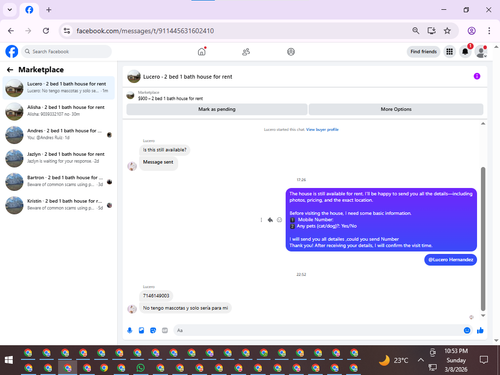The image size is (500, 375).
Task: Click the site information icon in address bar
Action: click(67, 31)
